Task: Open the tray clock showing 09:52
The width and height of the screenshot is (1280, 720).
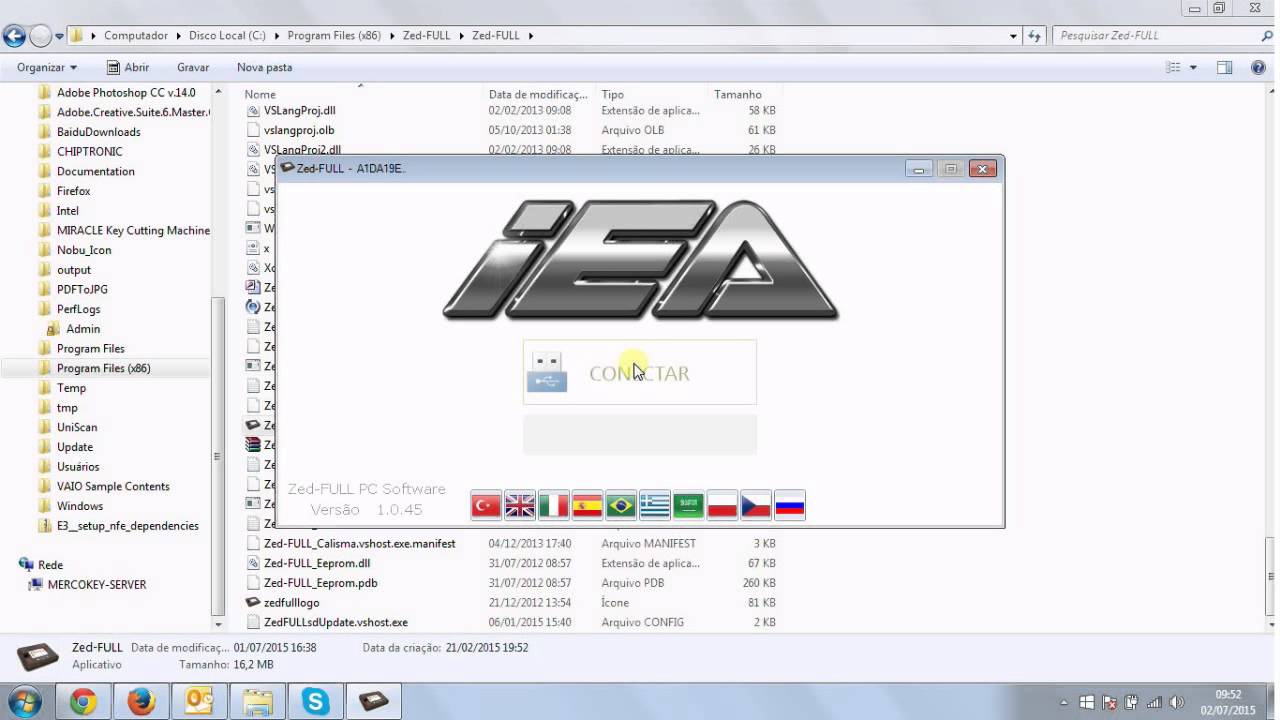Action: 1228,702
